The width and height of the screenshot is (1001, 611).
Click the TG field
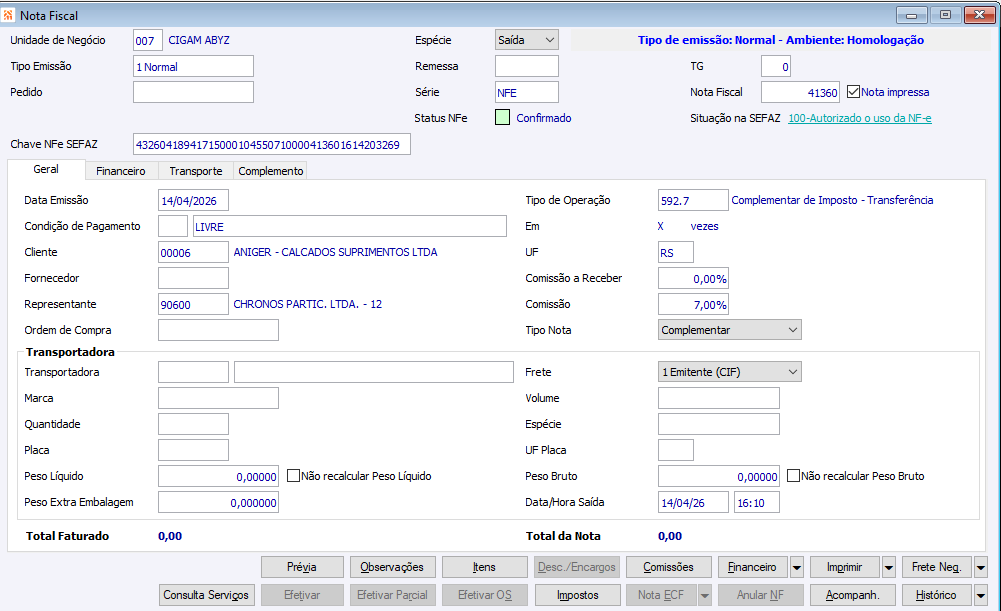pos(776,66)
